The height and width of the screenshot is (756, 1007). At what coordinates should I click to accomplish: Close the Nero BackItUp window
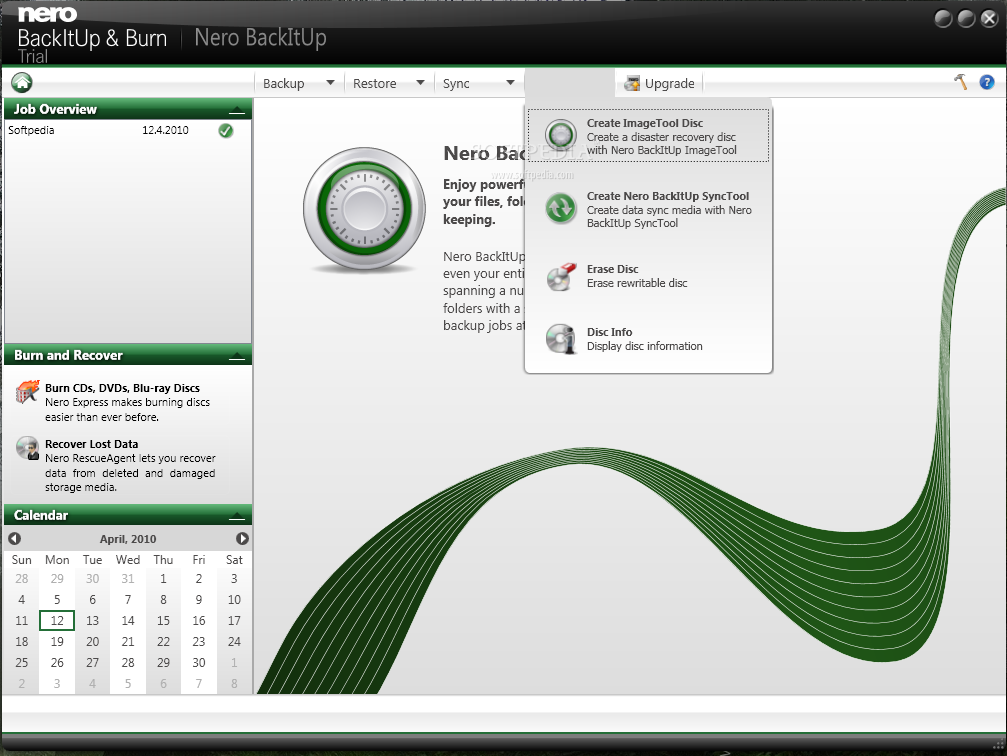(990, 19)
